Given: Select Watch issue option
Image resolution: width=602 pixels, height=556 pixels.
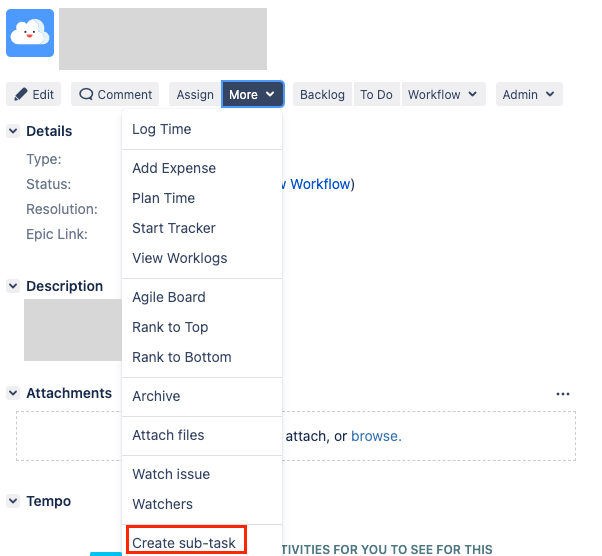Looking at the screenshot, I should (202, 474).
